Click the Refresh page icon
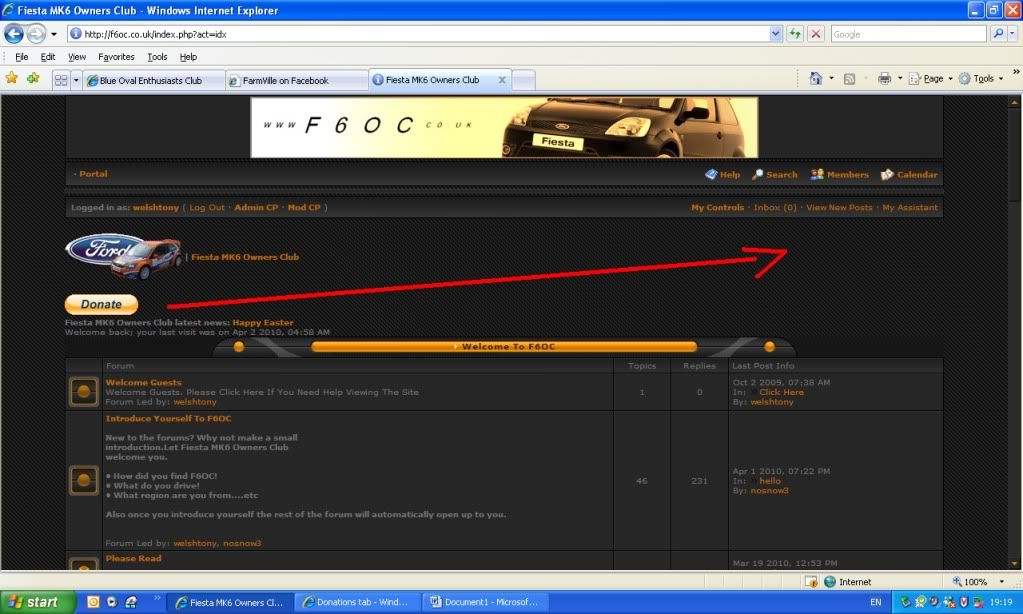Image resolution: width=1023 pixels, height=614 pixels. click(795, 34)
